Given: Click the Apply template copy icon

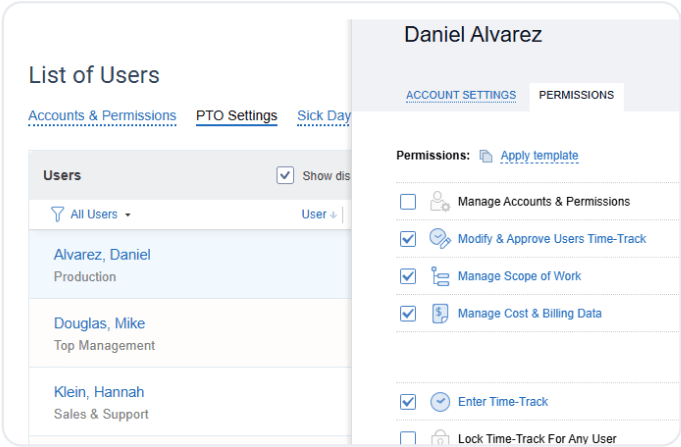Looking at the screenshot, I should click(x=486, y=156).
